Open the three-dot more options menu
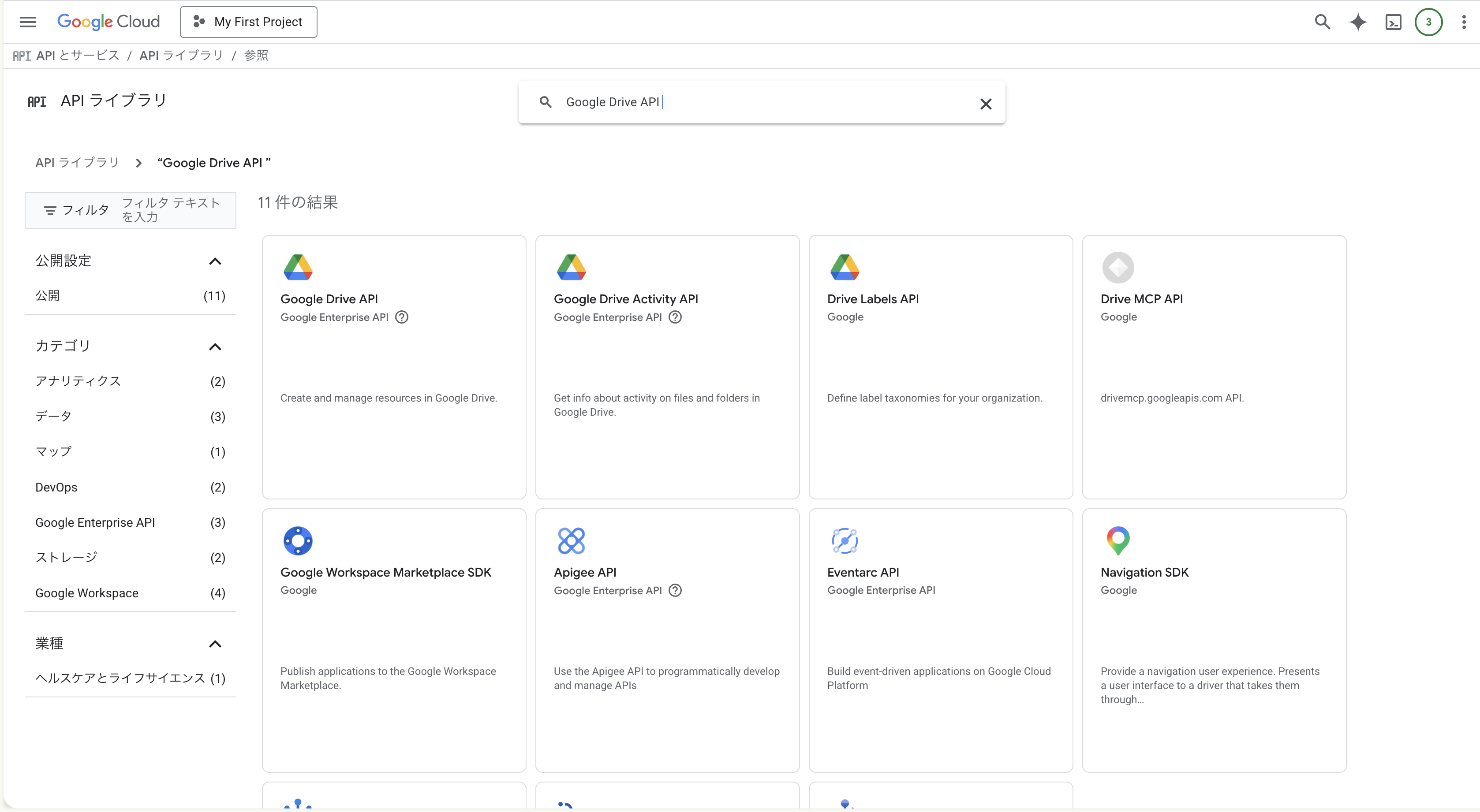This screenshot has width=1480, height=812. pos(1463,22)
